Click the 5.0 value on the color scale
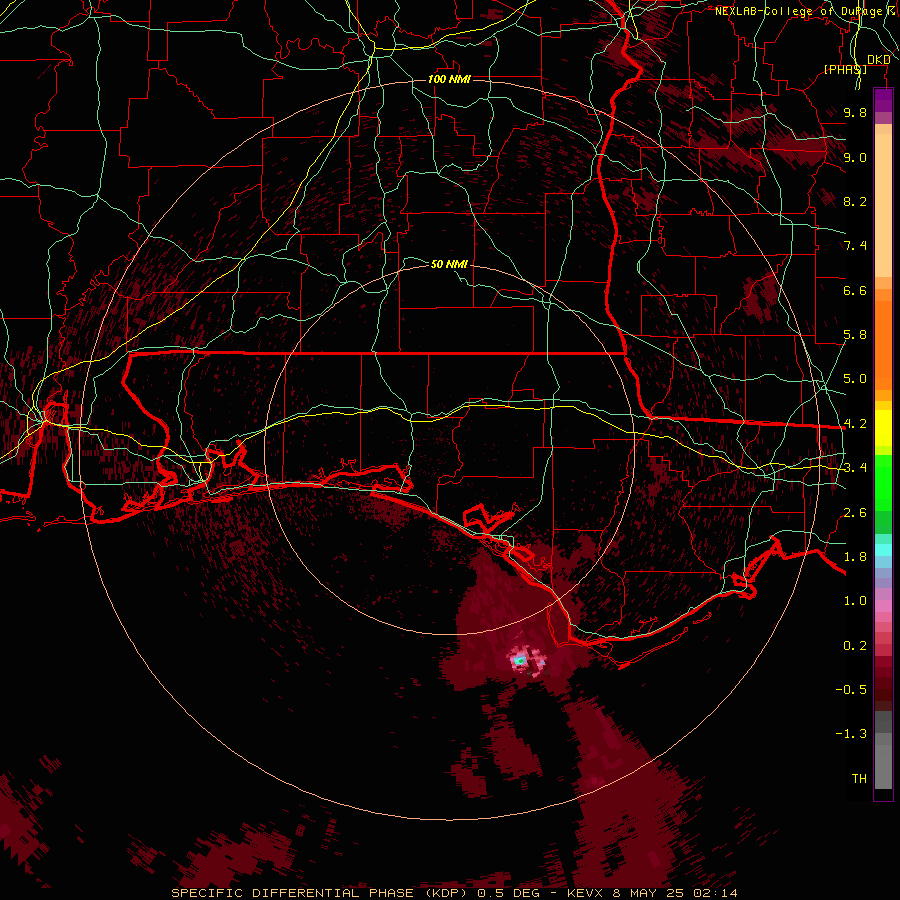Viewport: 900px width, 900px height. [855, 379]
